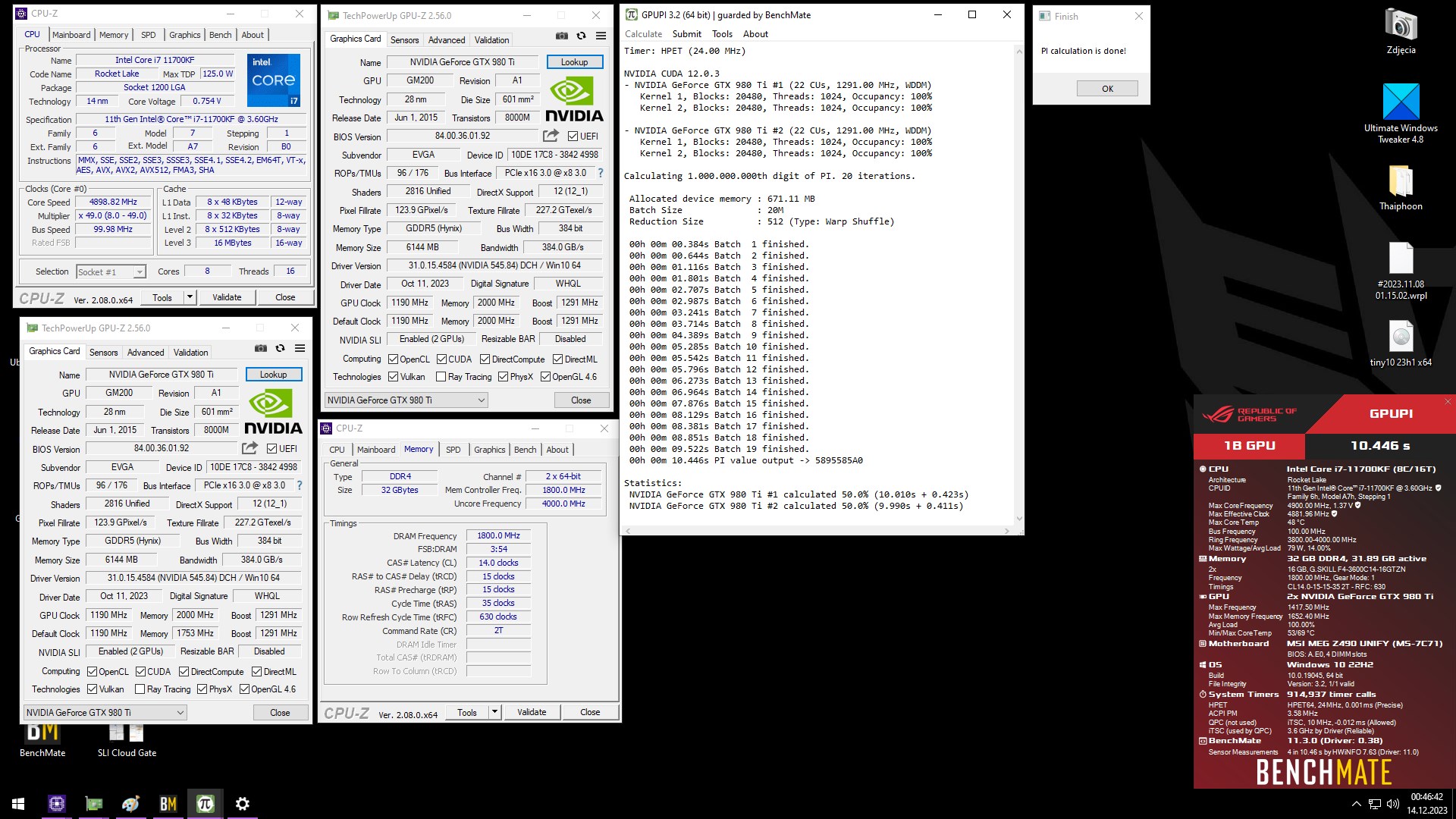
Task: Switch to Bench tab in top CPU-Z
Action: [x=221, y=35]
